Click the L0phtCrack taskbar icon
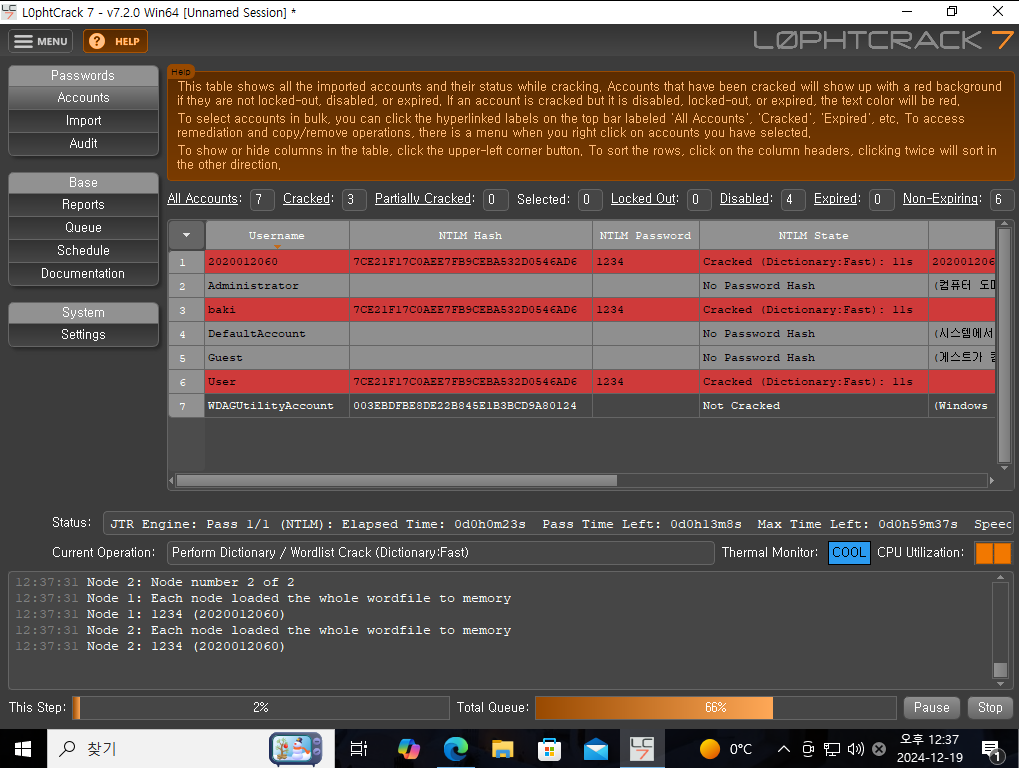Viewport: 1019px width, 768px height. click(x=642, y=749)
